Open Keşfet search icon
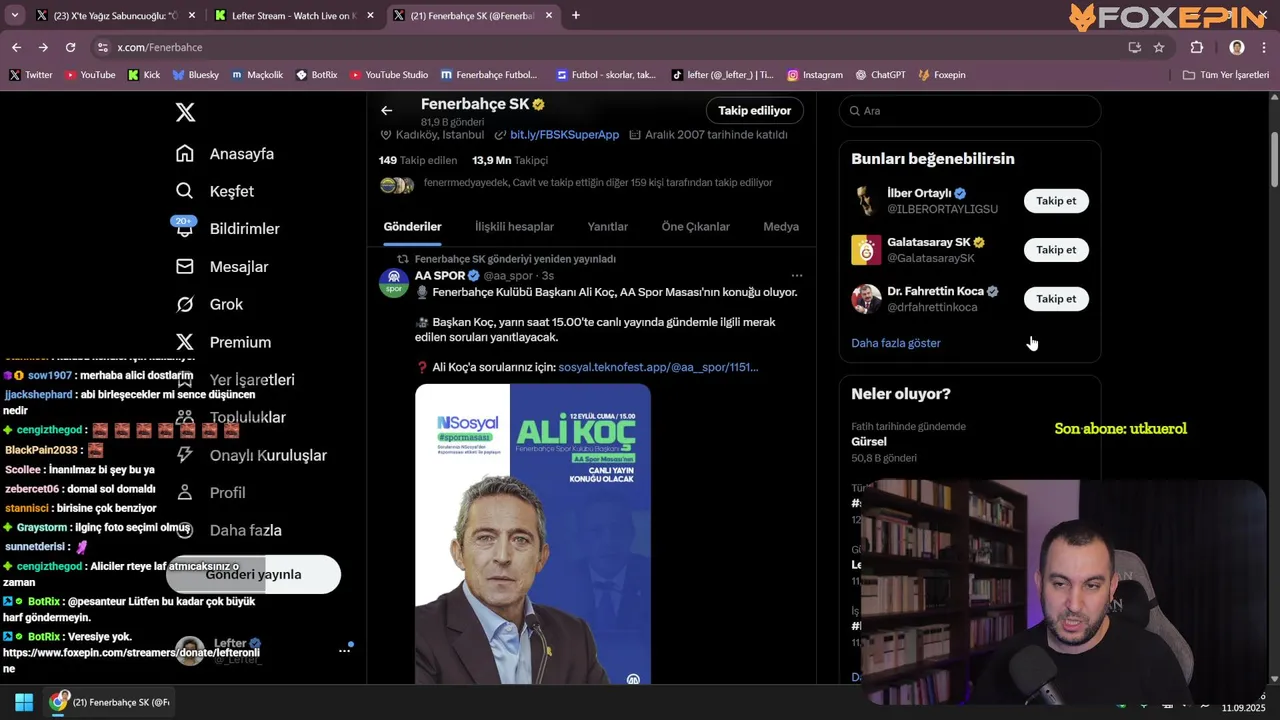Image resolution: width=1280 pixels, height=720 pixels. point(185,191)
